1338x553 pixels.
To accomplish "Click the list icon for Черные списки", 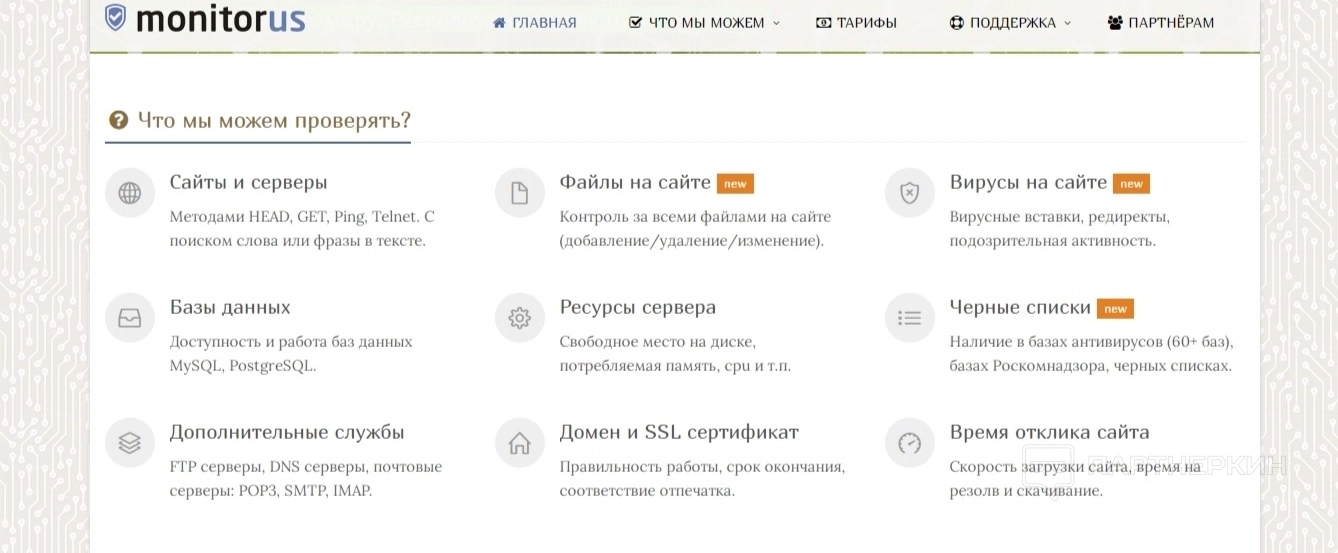I will pyautogui.click(x=910, y=319).
